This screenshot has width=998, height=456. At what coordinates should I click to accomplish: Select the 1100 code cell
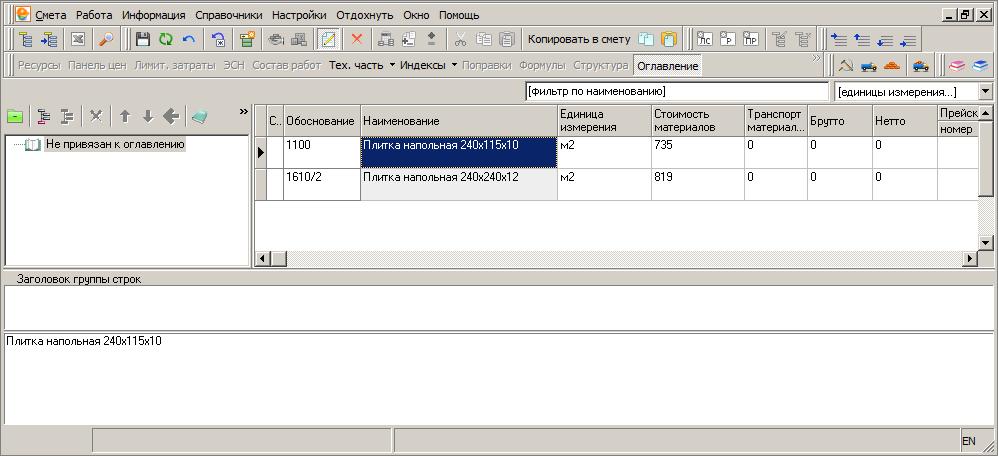pos(322,152)
